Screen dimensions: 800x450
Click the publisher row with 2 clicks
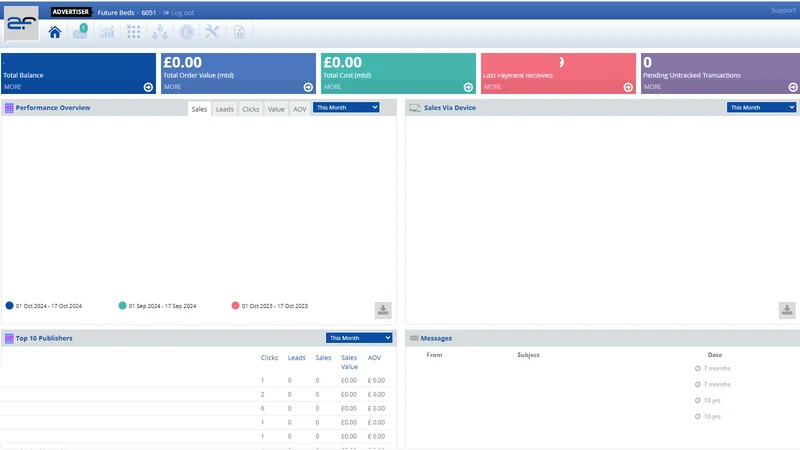coord(196,394)
